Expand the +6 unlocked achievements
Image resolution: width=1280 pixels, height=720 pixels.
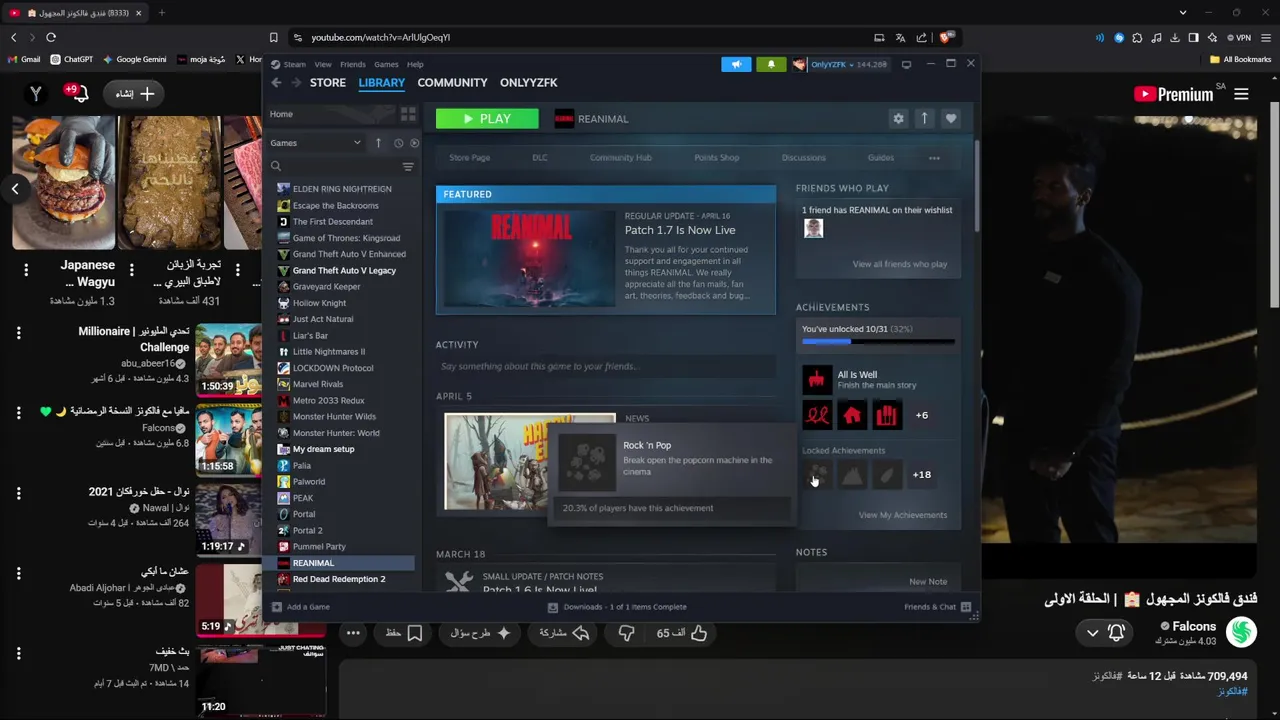point(922,415)
